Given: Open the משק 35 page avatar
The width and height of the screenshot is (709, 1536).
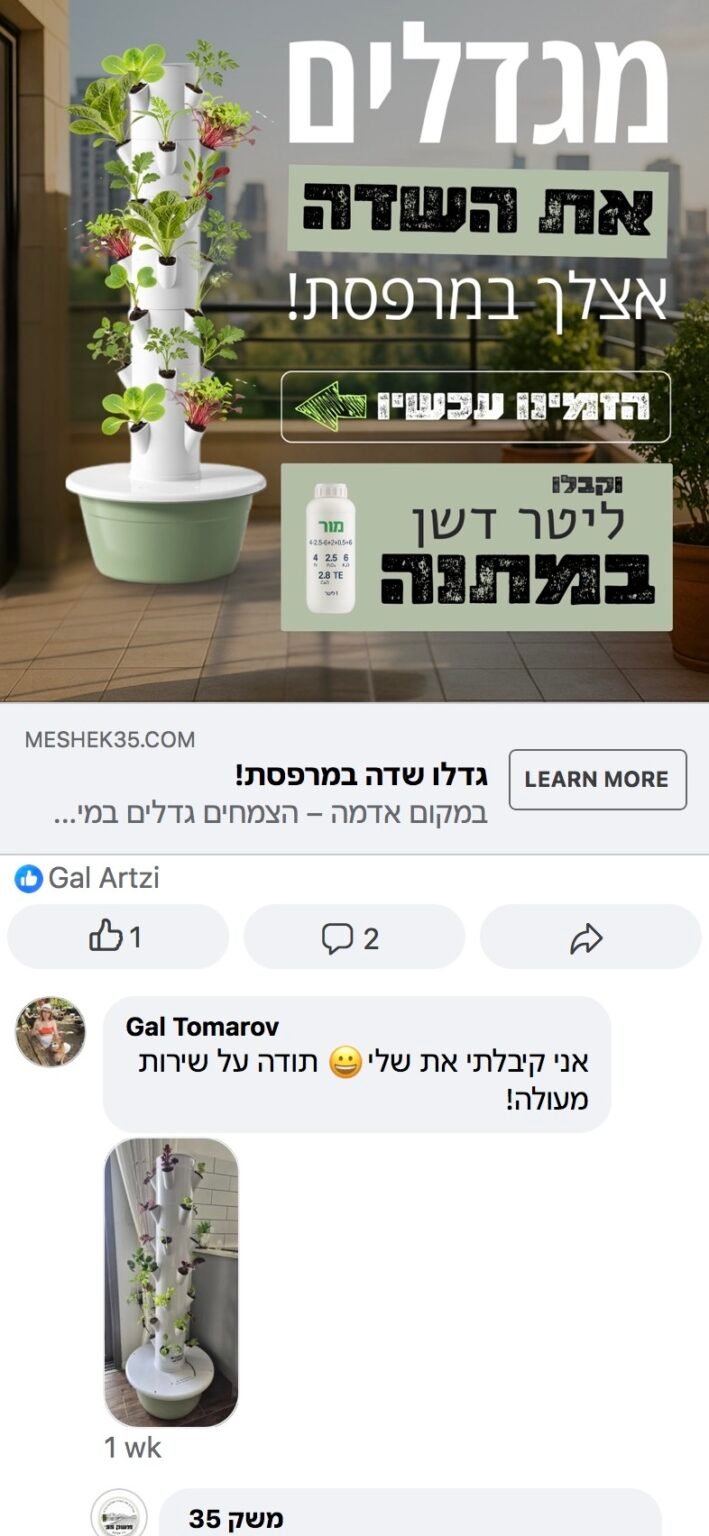Looking at the screenshot, I should click(119, 1515).
